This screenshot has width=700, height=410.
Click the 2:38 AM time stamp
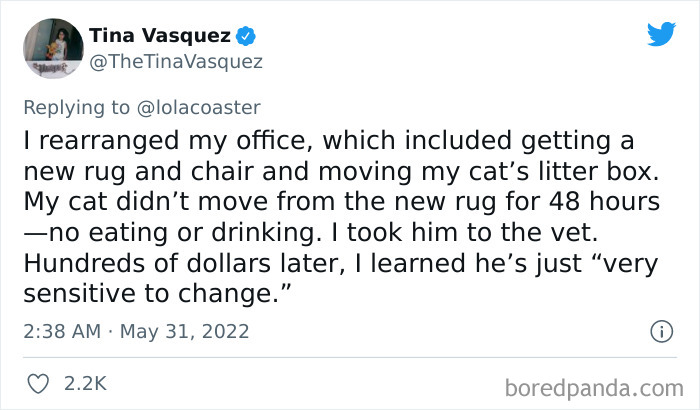pos(62,331)
